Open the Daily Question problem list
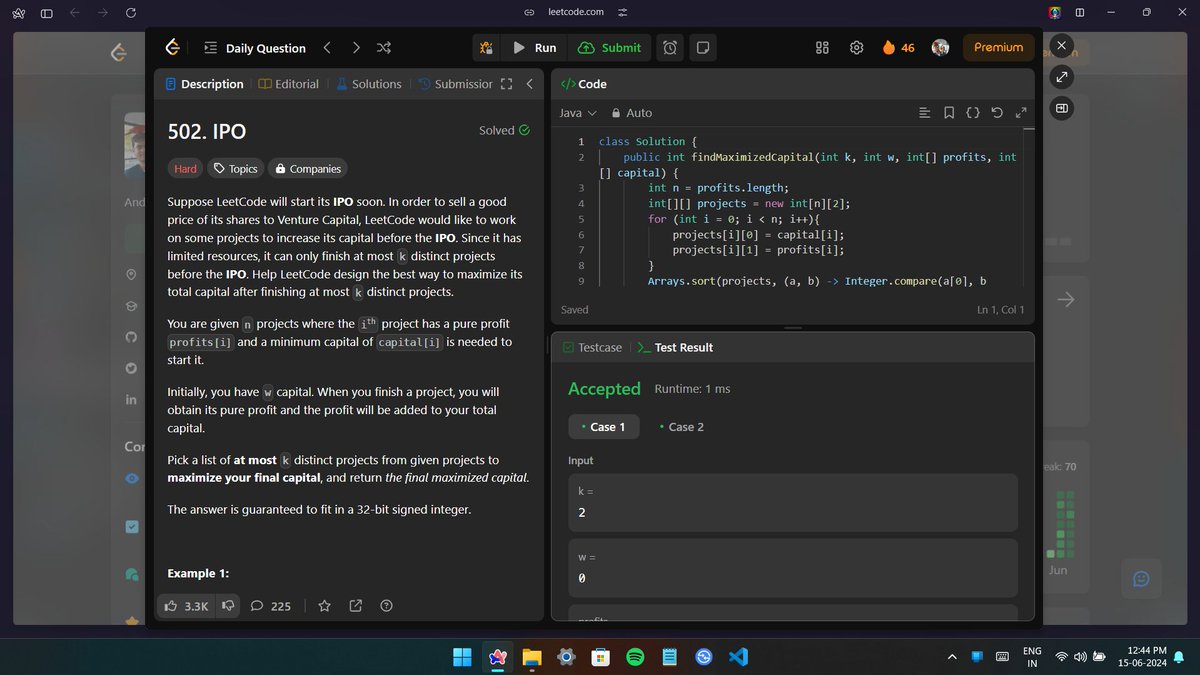The width and height of the screenshot is (1200, 675). click(255, 47)
